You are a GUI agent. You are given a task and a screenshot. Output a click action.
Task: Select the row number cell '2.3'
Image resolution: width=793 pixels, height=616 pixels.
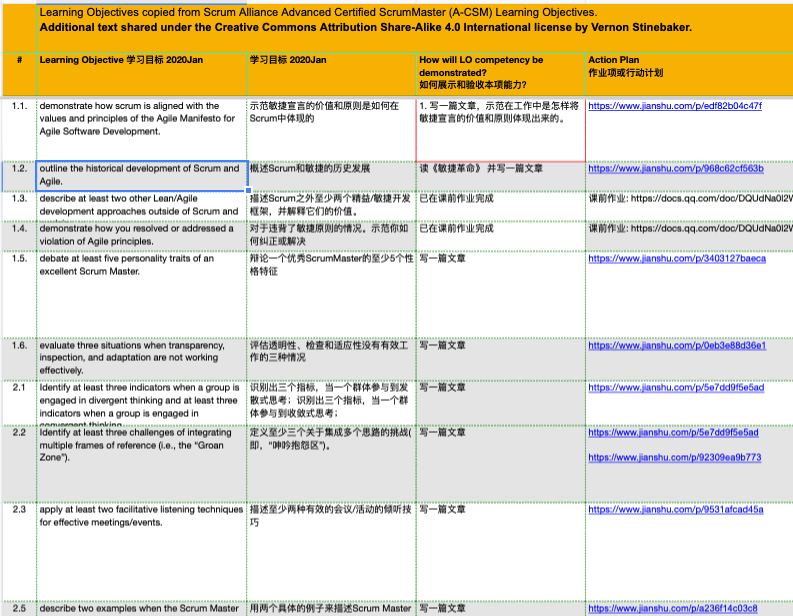click(x=19, y=552)
